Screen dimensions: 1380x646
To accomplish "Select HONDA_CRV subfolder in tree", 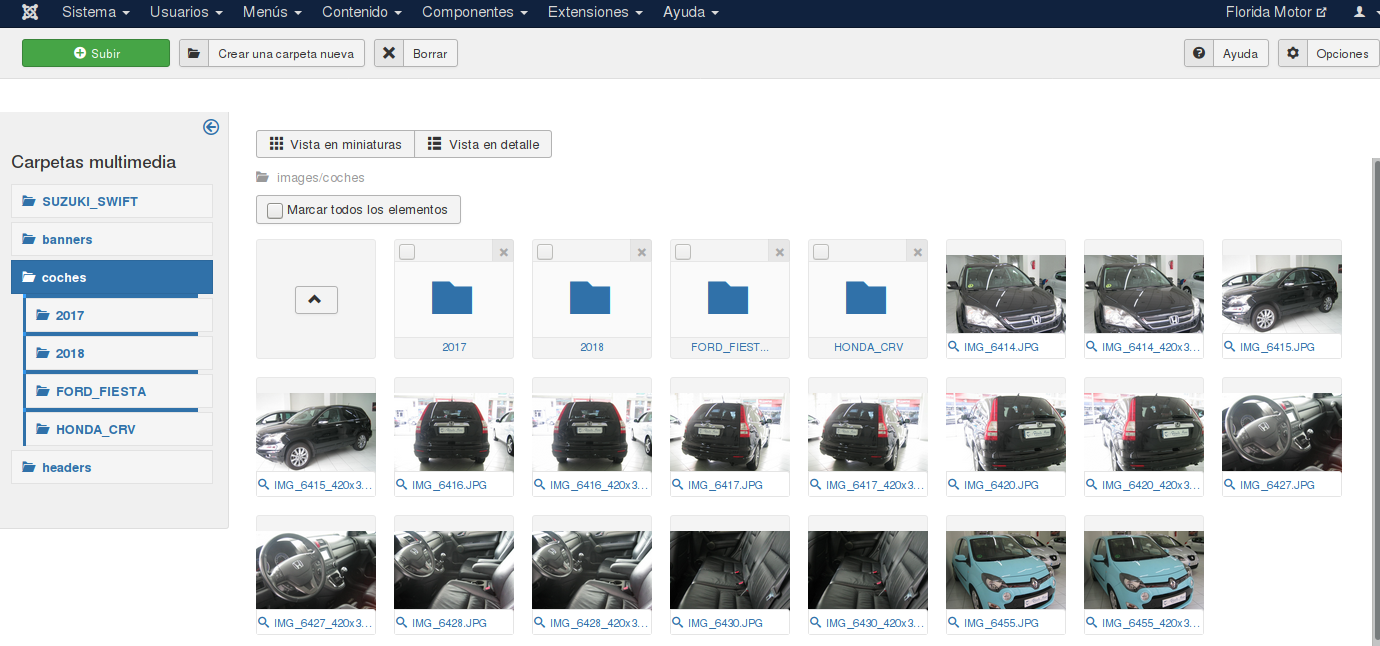I will coord(119,429).
